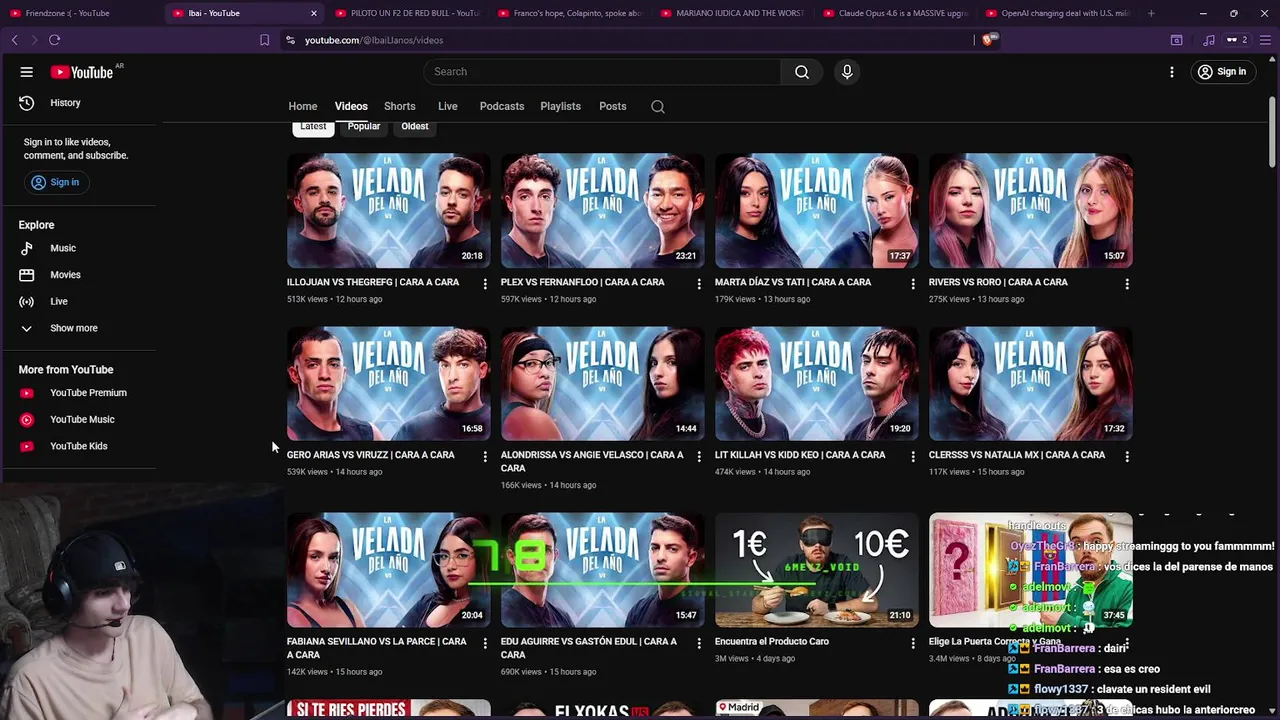Open options for ILLOJUAN VS THEGREFG video
The width and height of the screenshot is (1280, 720).
click(x=485, y=284)
